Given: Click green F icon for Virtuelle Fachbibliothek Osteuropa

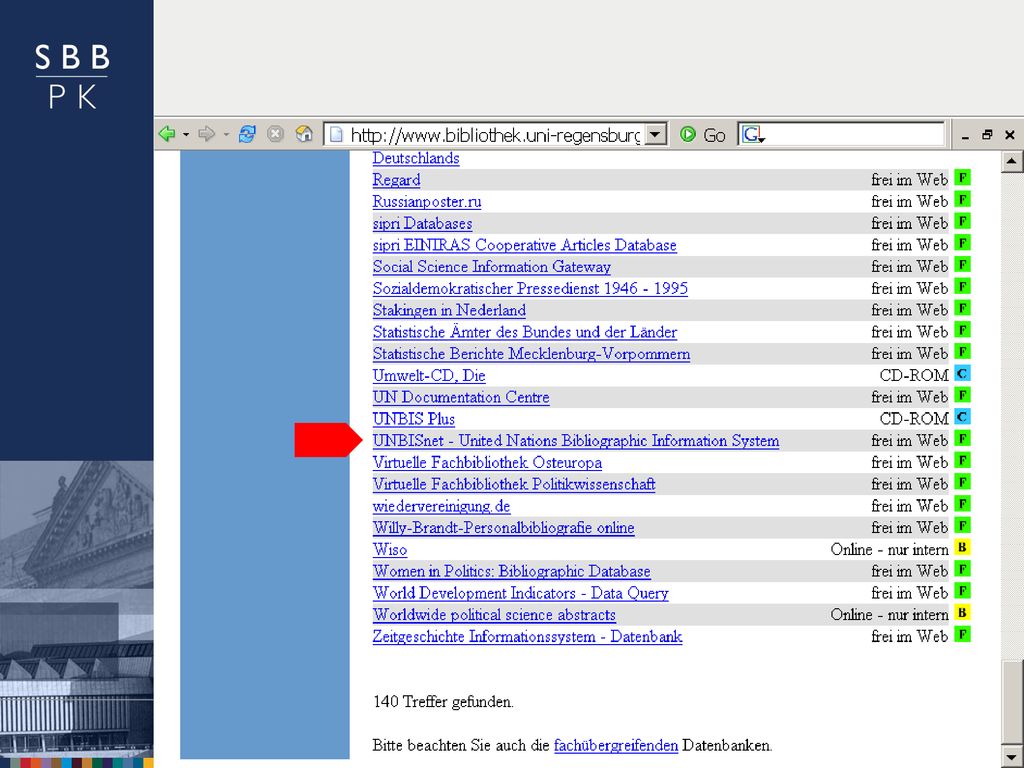Looking at the screenshot, I should click(962, 460).
